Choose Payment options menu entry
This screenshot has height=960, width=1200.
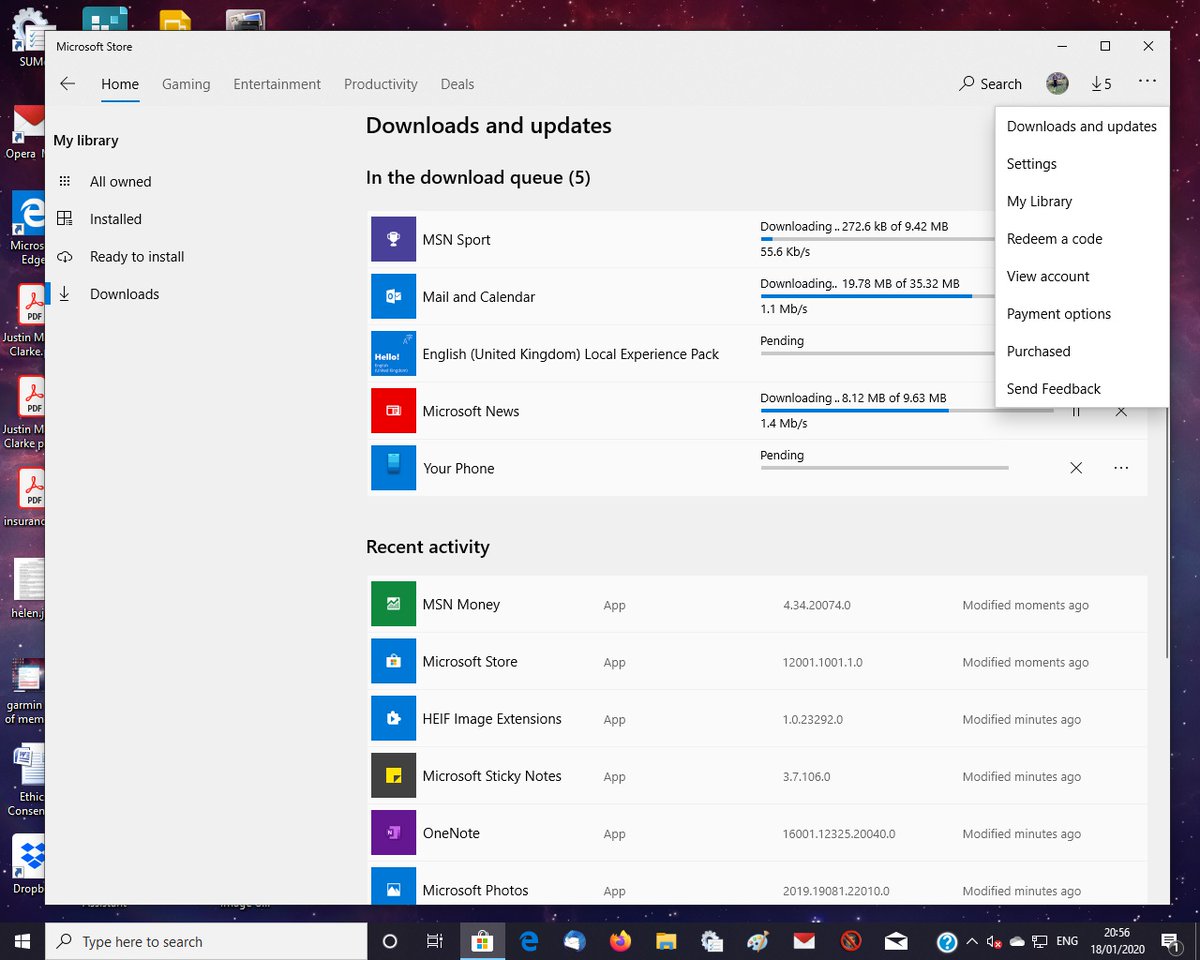(x=1082, y=314)
